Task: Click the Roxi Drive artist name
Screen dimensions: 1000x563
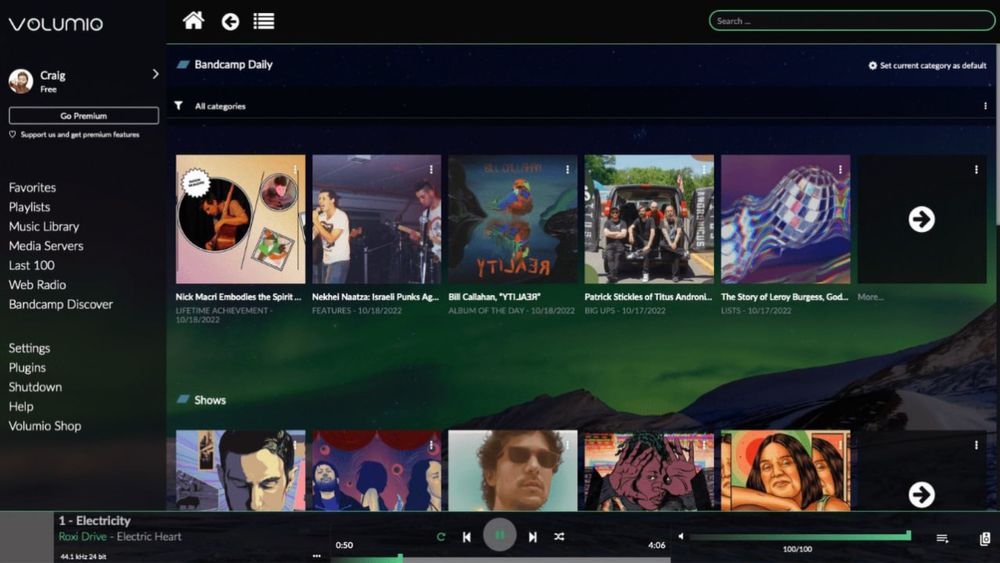Action: pyautogui.click(x=82, y=537)
